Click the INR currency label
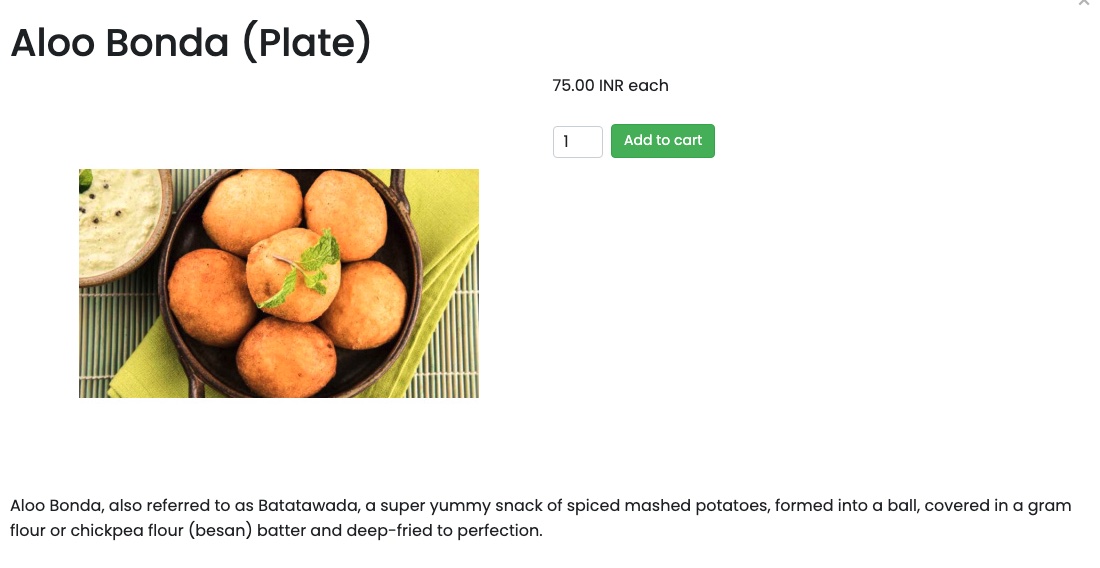 click(x=611, y=86)
